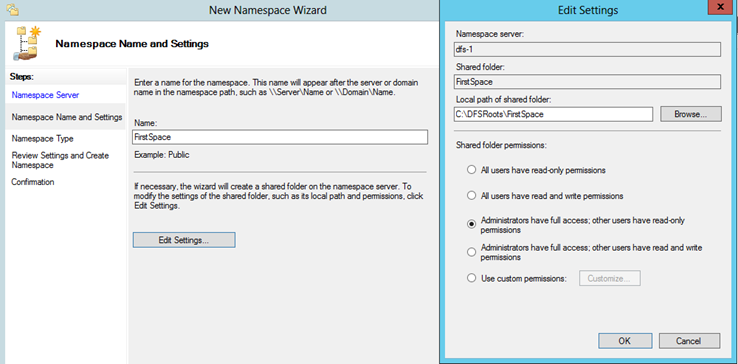Click the Local path of shared folder field
This screenshot has height=364, width=738.
coord(553,114)
